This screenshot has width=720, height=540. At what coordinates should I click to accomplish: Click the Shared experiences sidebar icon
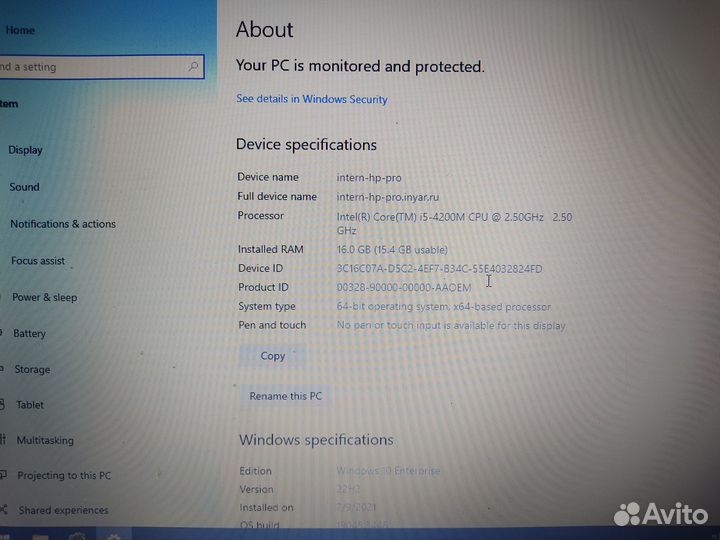tap(4, 509)
